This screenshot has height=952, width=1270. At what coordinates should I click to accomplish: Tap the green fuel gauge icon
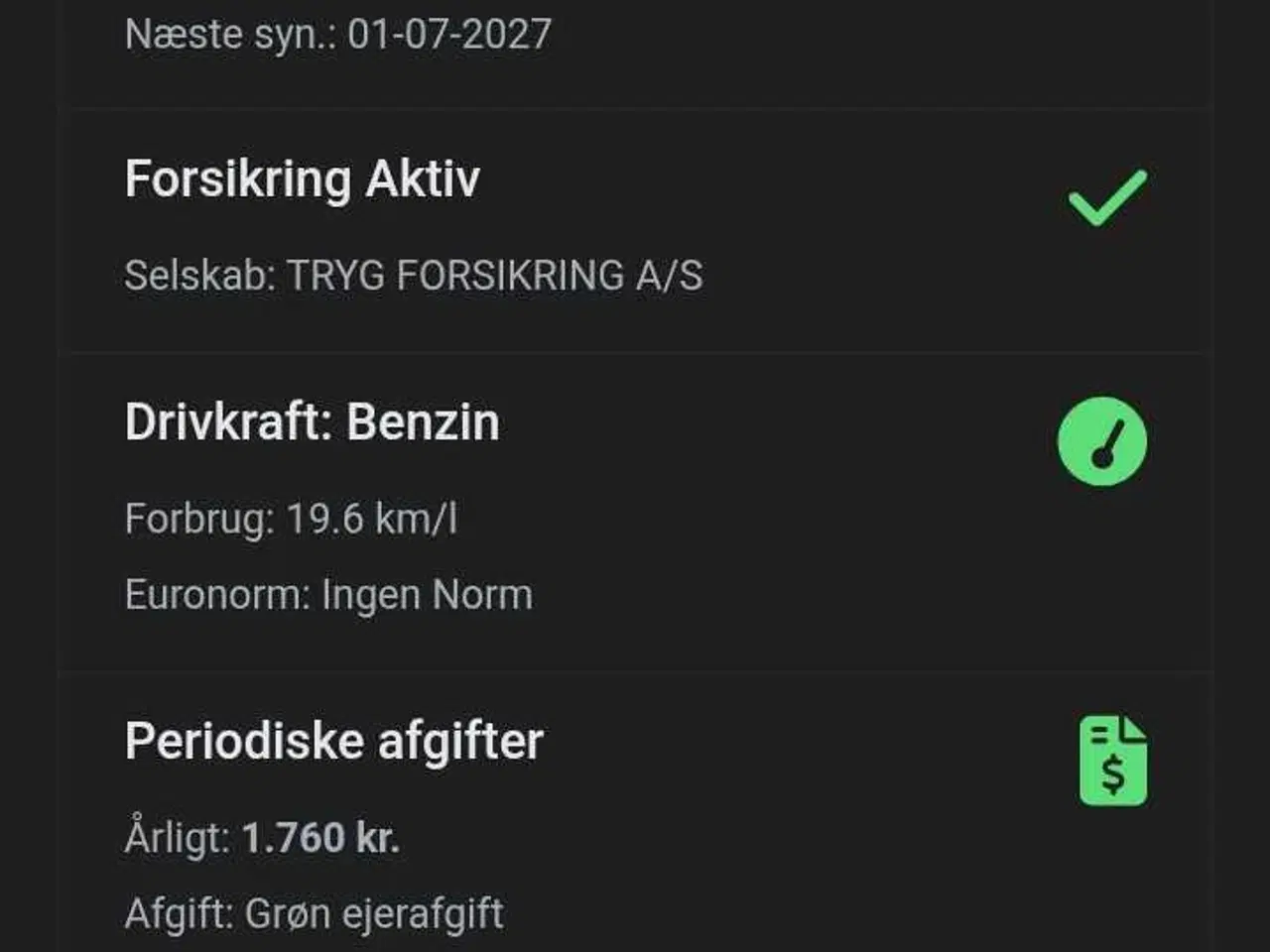(1102, 441)
